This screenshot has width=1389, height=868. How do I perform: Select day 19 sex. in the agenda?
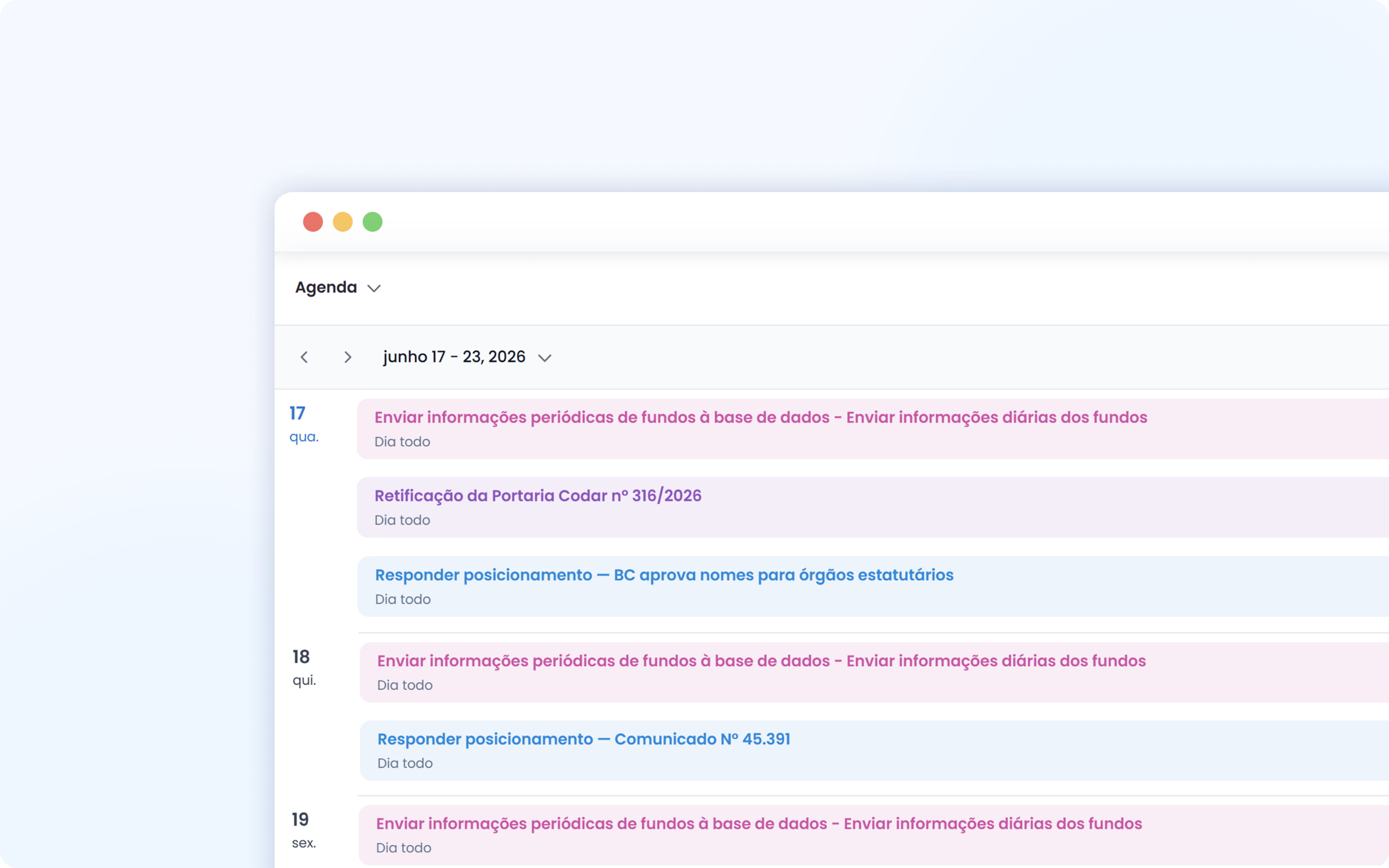[304, 830]
